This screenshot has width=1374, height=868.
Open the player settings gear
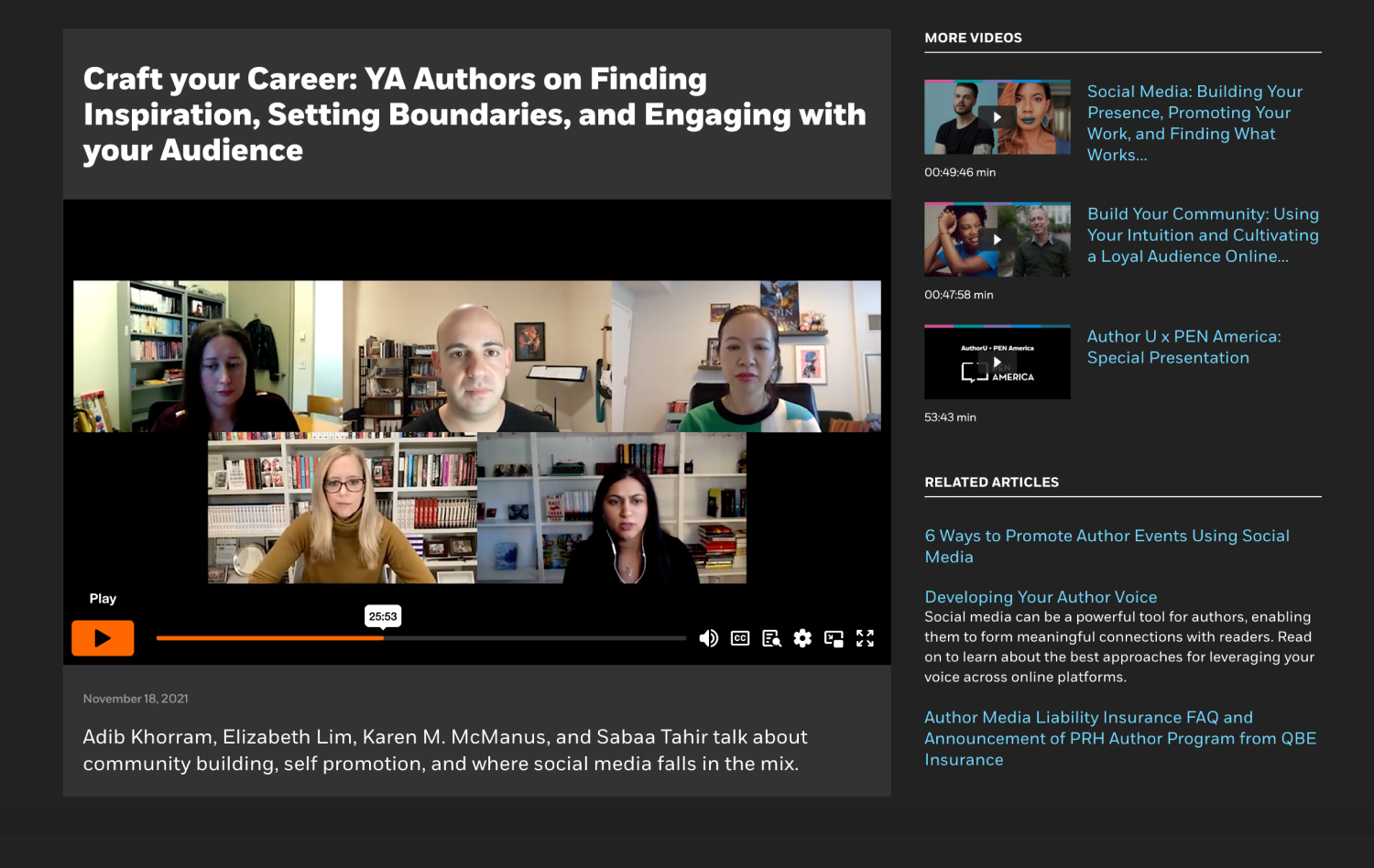click(802, 638)
